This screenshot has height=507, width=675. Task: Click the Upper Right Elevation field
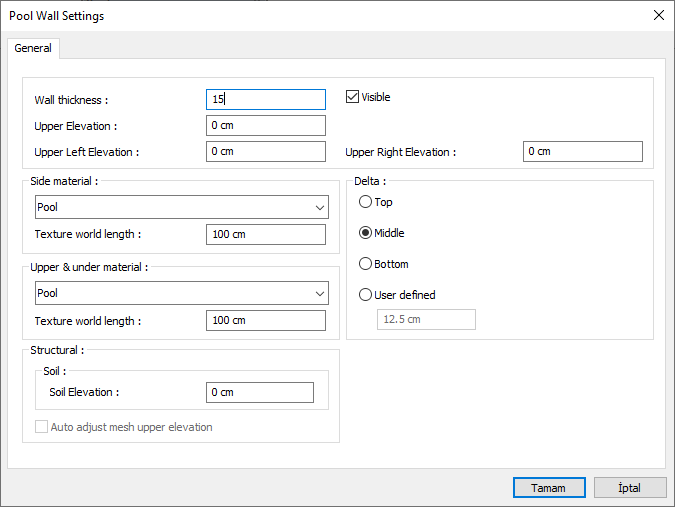point(582,151)
